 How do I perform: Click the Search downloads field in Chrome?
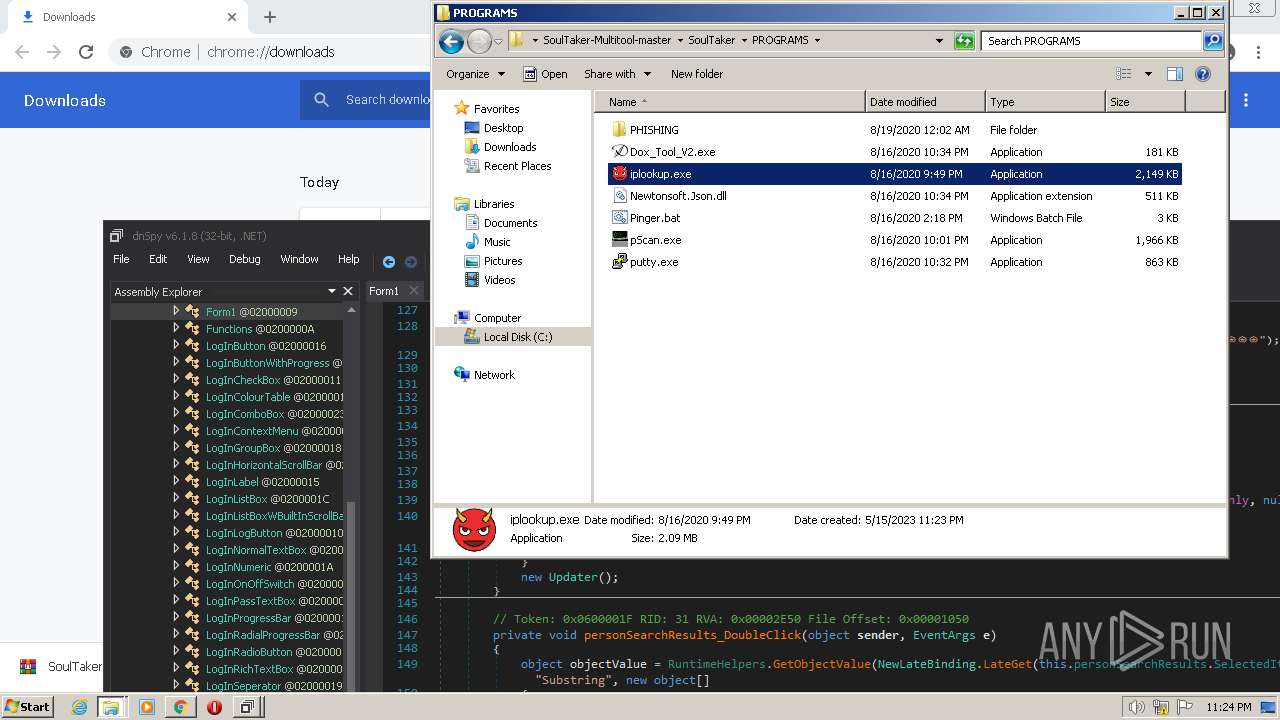tap(388, 99)
